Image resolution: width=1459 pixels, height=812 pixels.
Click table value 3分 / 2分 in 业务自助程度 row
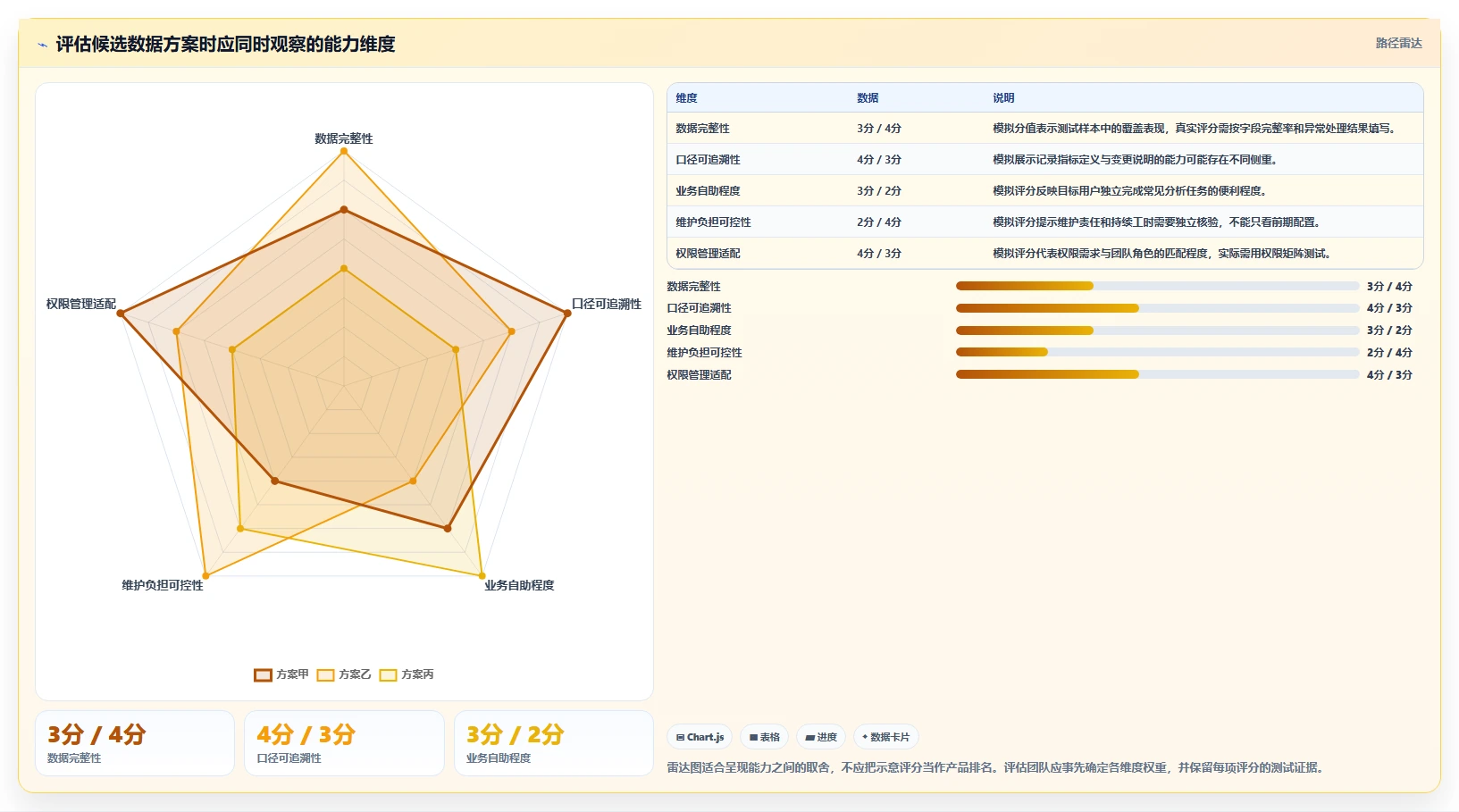(x=879, y=191)
